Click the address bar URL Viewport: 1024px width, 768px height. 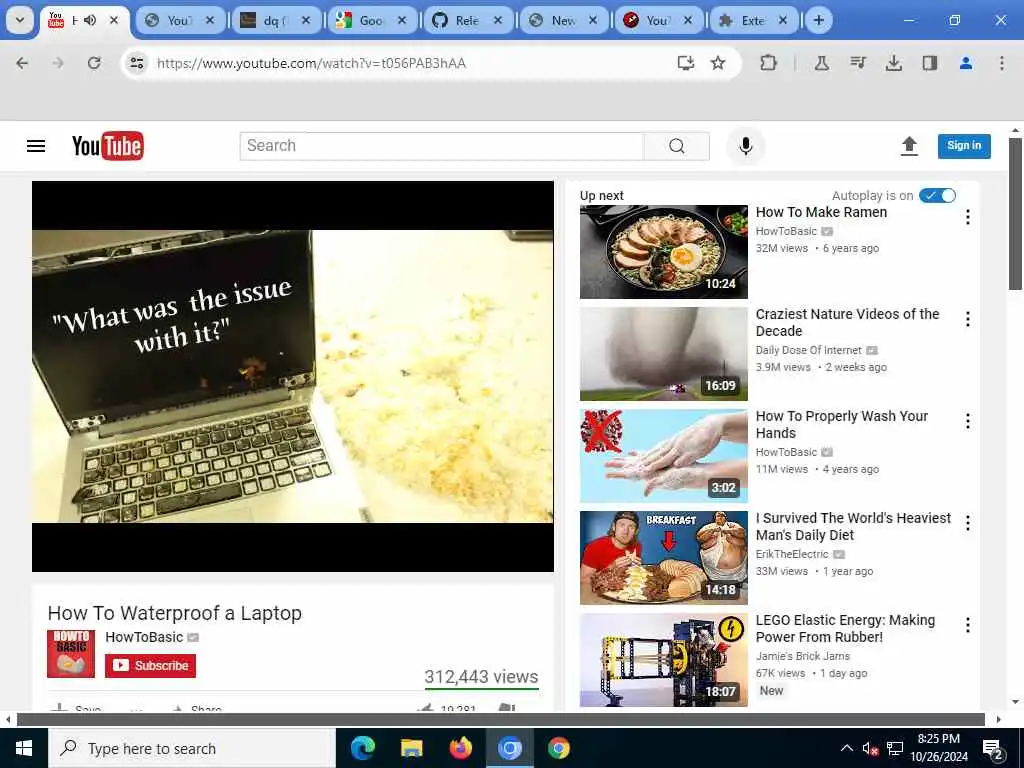(x=312, y=63)
